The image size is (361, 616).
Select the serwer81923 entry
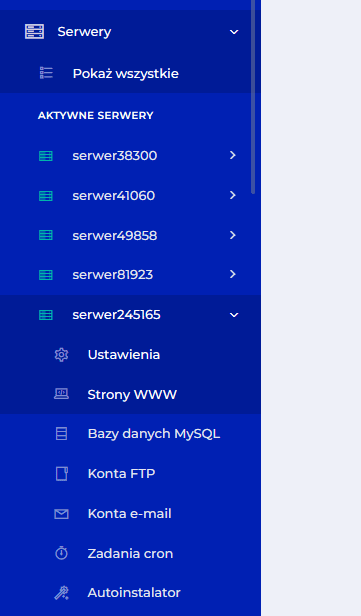(x=112, y=274)
